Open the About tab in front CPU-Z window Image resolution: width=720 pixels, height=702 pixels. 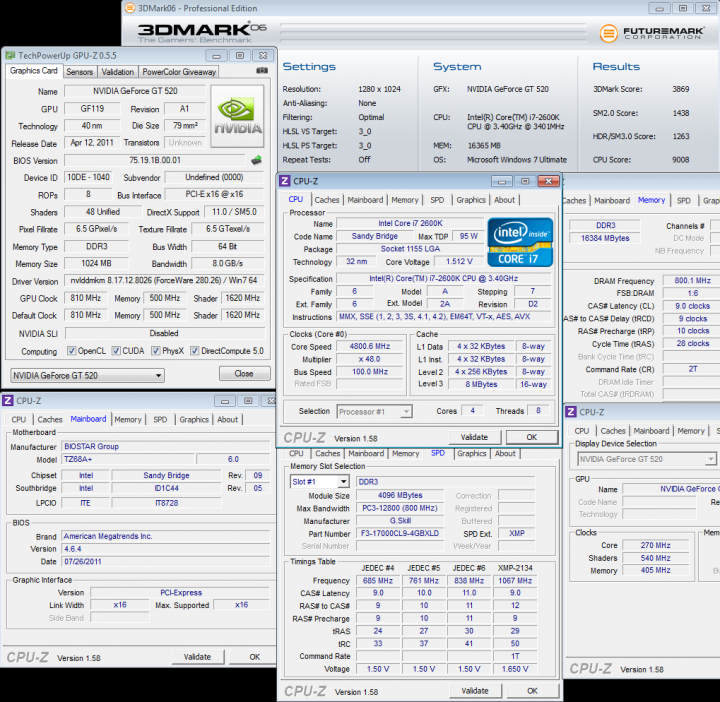[x=504, y=200]
